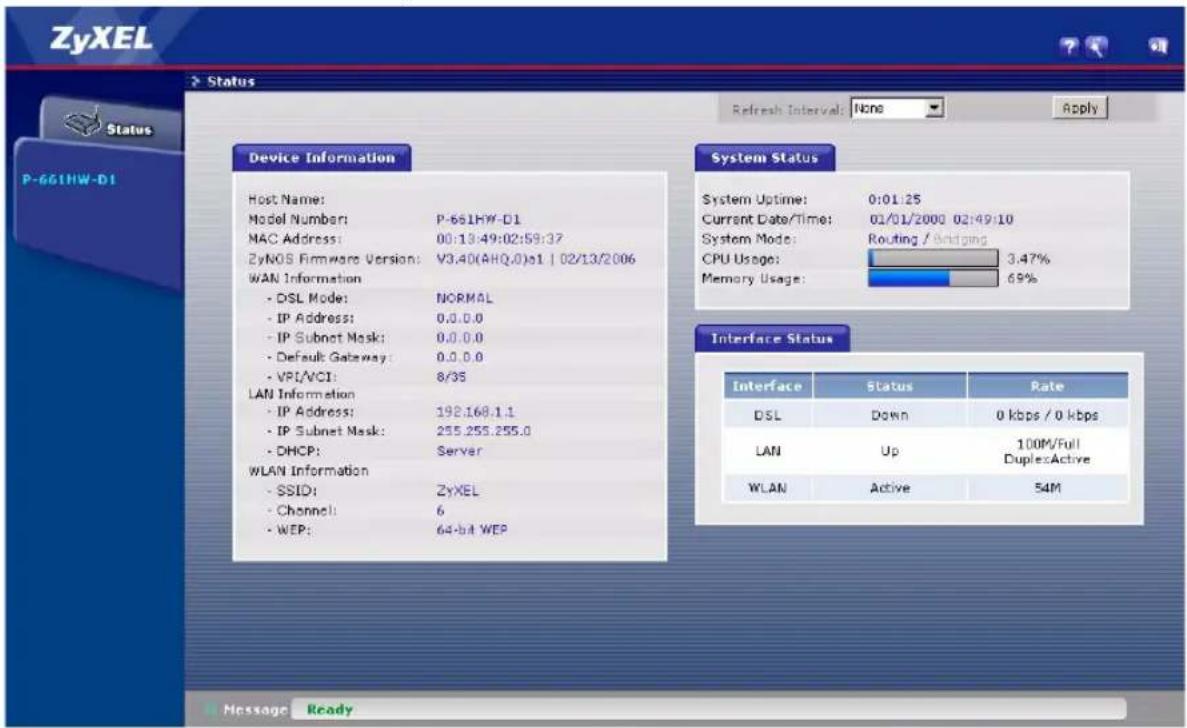Click firmware version V3.40(AHQ.0)a1 value
The image size is (1187, 728).
pos(536,259)
